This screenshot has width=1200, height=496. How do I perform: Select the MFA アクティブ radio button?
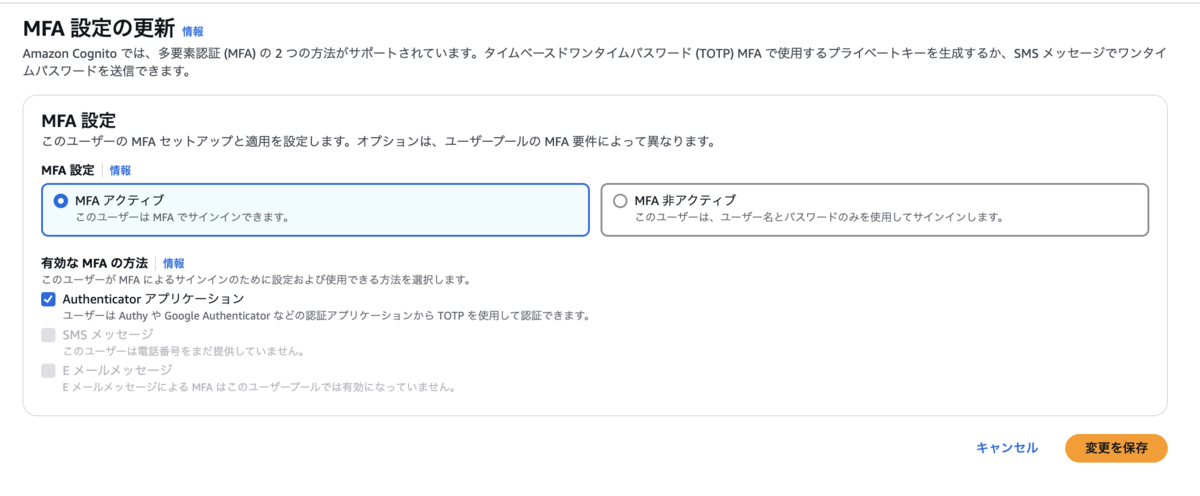(60, 200)
